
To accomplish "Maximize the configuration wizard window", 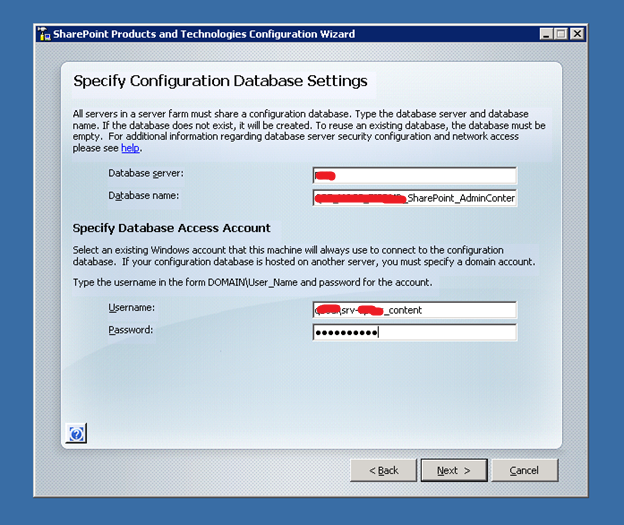I will (561, 34).
